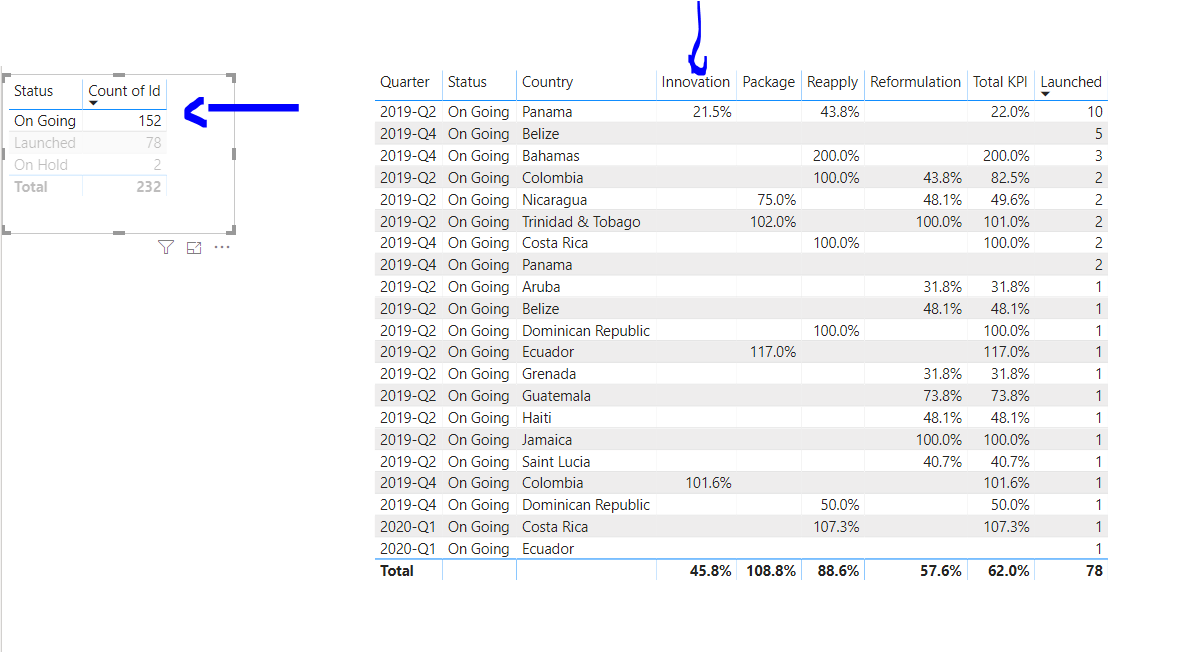This screenshot has height=652, width=1184.
Task: Click the 78 Launched grand total
Action: point(1095,571)
